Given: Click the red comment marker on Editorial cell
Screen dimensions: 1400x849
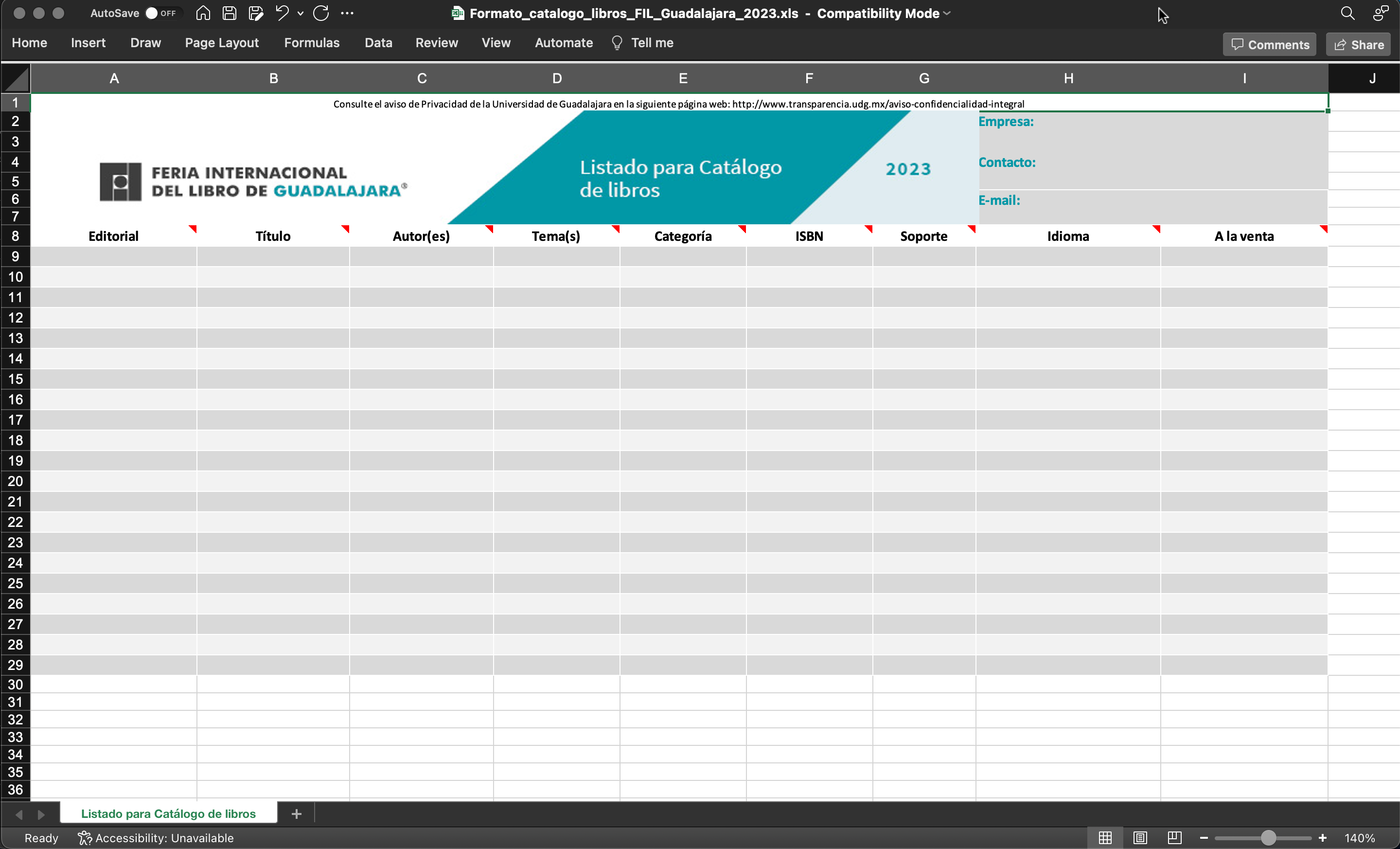Looking at the screenshot, I should (x=193, y=229).
